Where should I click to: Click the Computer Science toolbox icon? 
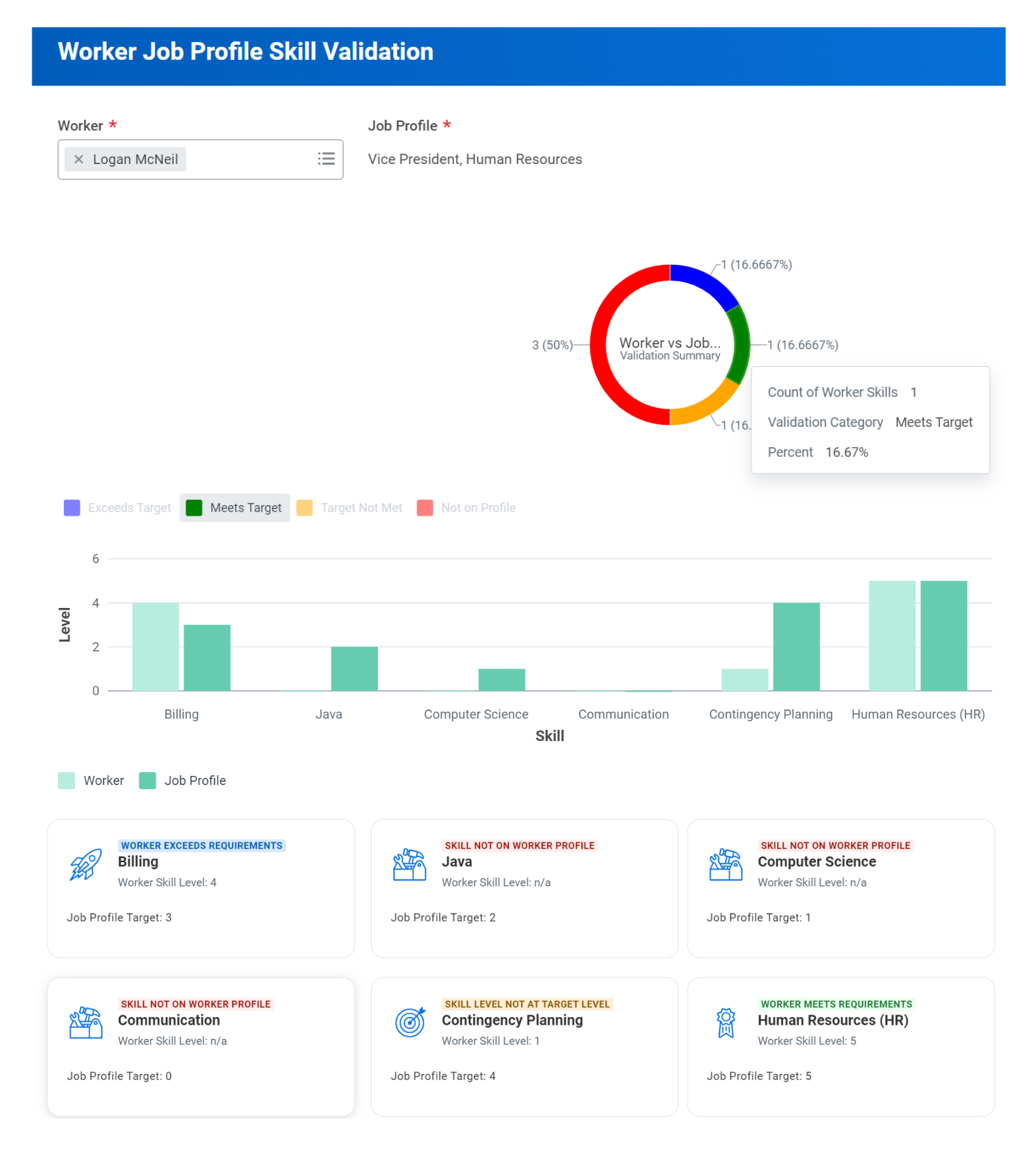pos(726,864)
